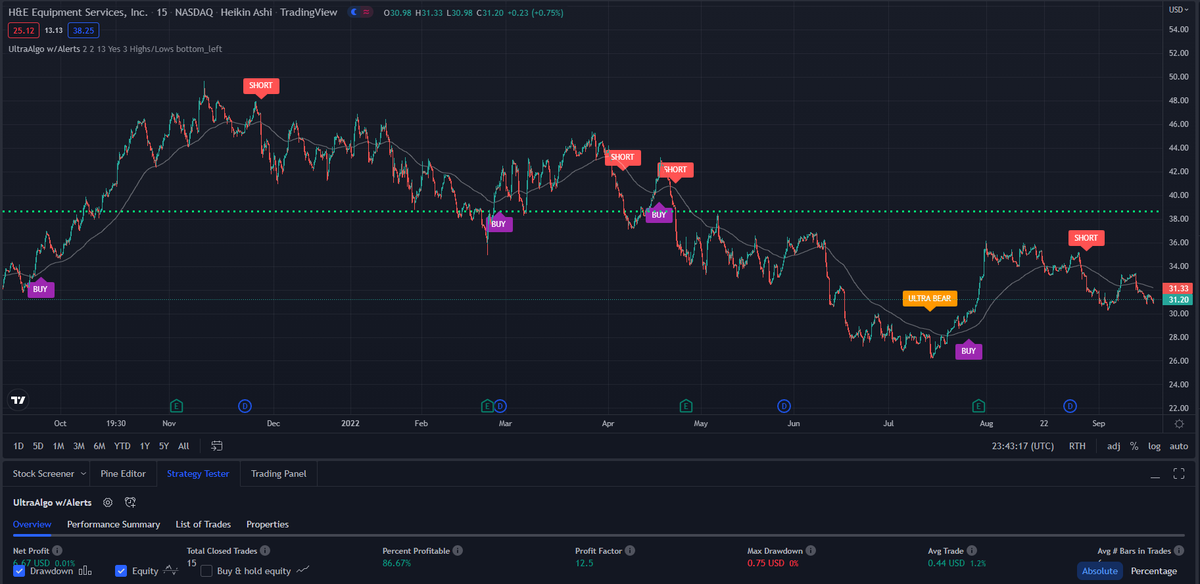This screenshot has height=584, width=1200.
Task: Click the dividend D marker near September
Action: (x=1070, y=405)
